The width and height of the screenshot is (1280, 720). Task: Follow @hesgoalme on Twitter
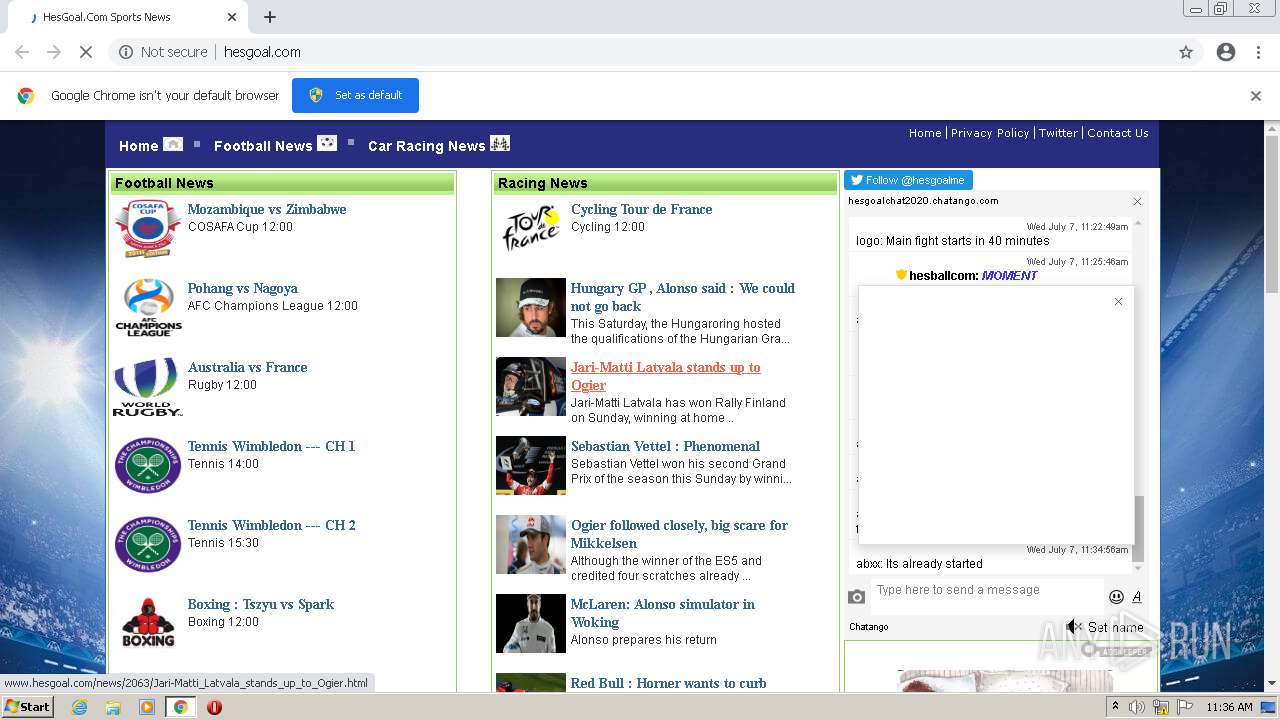click(908, 180)
